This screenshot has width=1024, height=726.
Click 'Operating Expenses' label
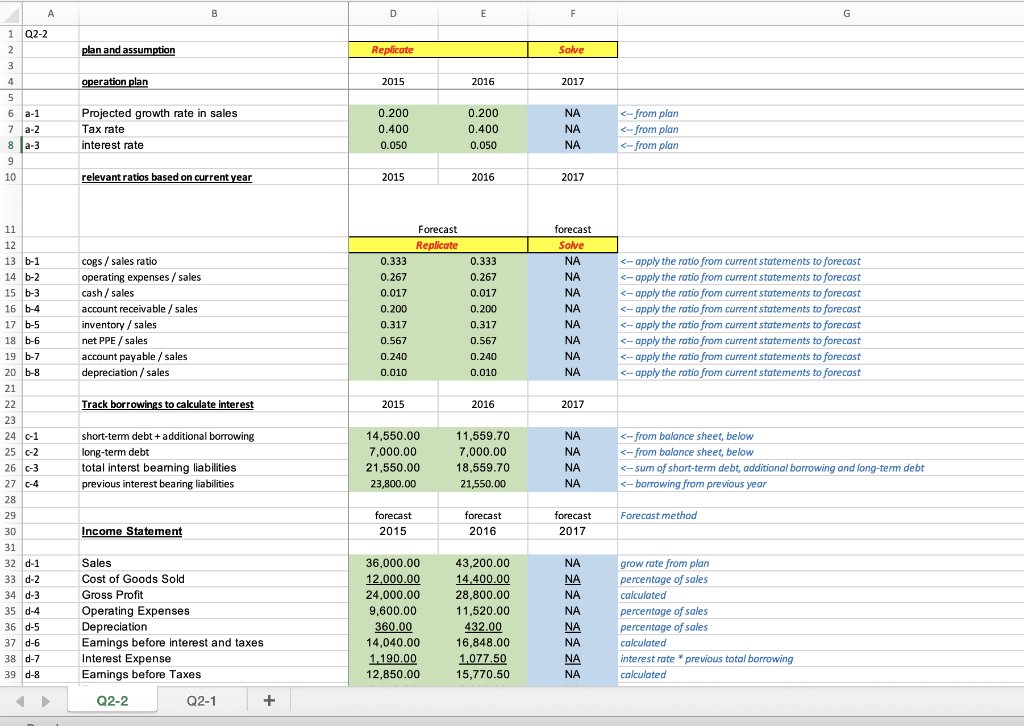click(136, 611)
